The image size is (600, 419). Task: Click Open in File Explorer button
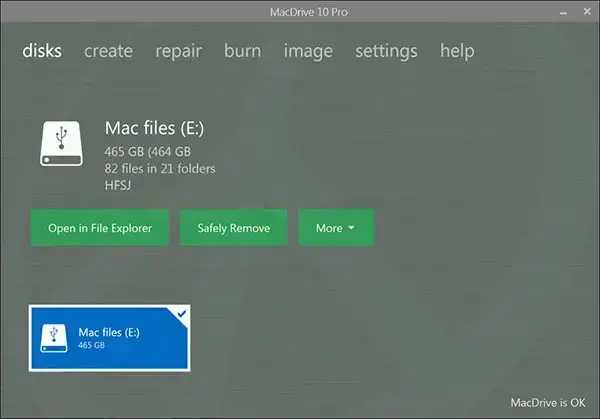click(100, 228)
